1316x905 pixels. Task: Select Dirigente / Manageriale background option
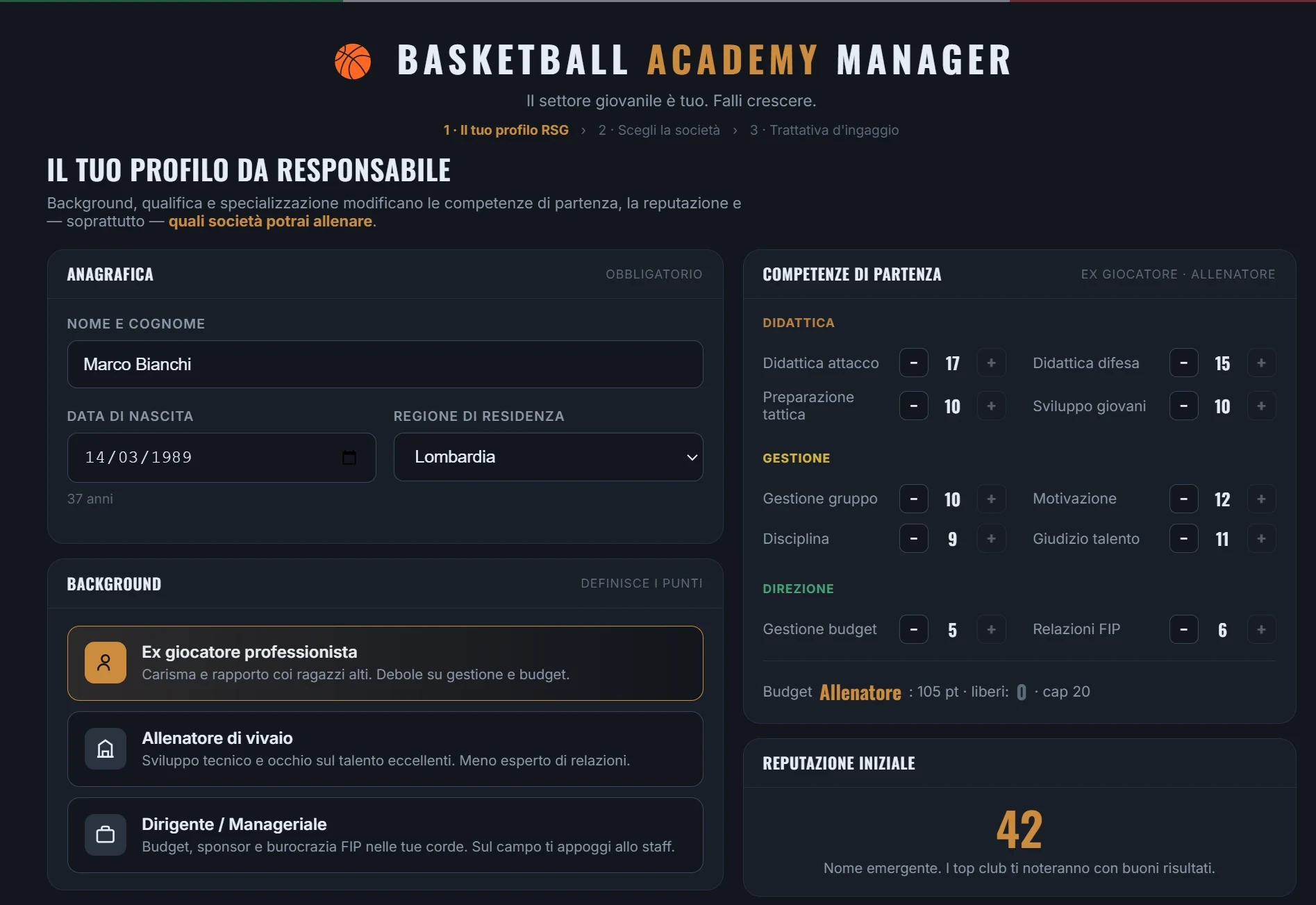click(385, 835)
